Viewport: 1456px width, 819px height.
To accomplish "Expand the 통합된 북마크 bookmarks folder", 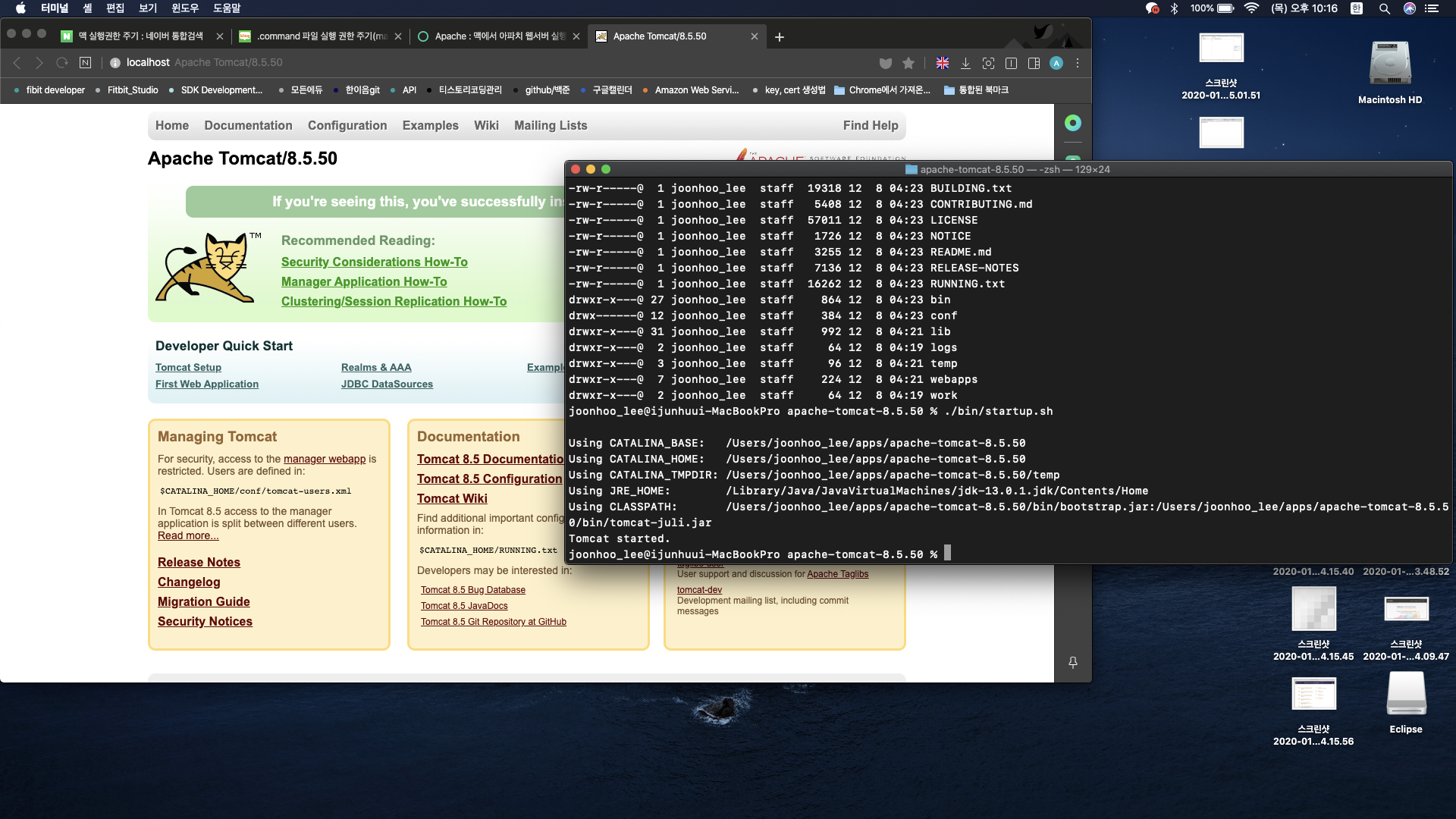I will pos(976,89).
